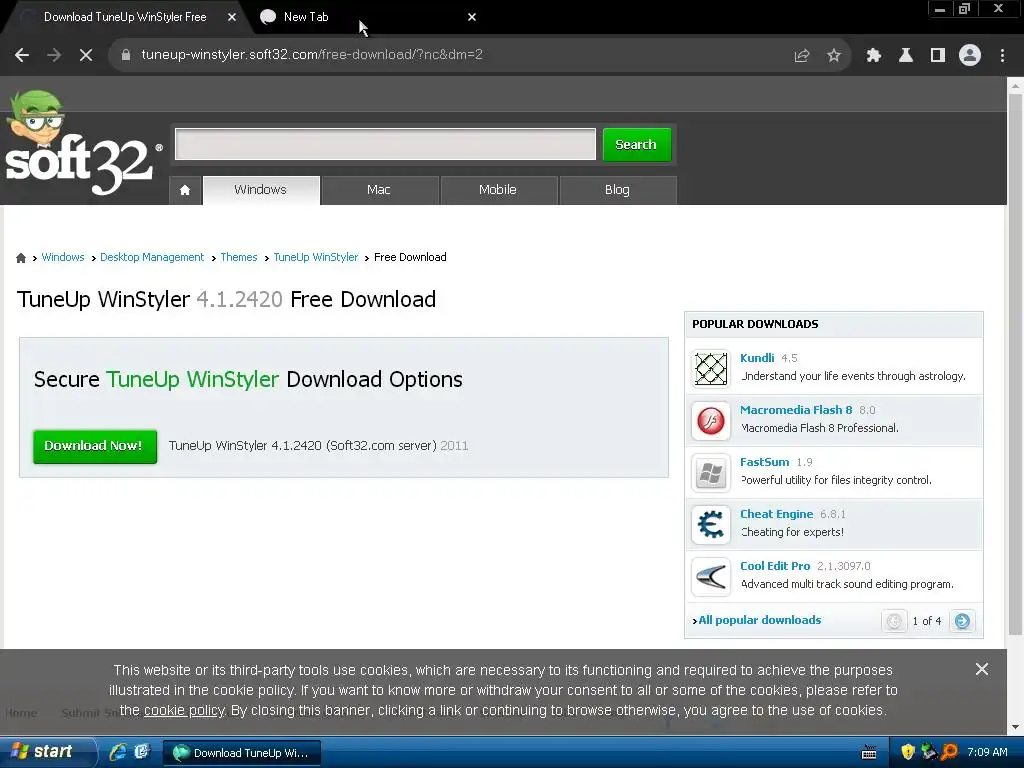Close the Download TuneUp WinStyler tab
The image size is (1024, 768).
[x=232, y=17]
